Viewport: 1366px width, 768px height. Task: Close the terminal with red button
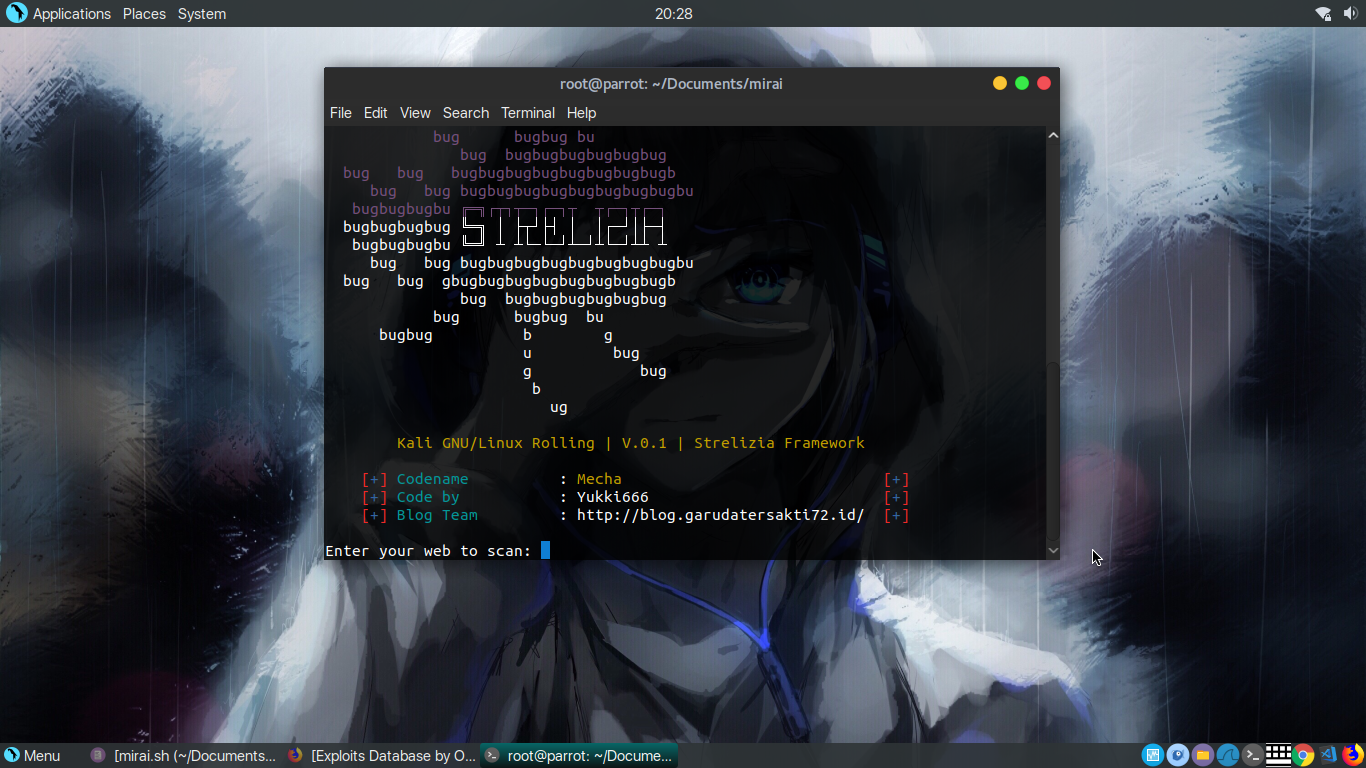pos(1044,83)
